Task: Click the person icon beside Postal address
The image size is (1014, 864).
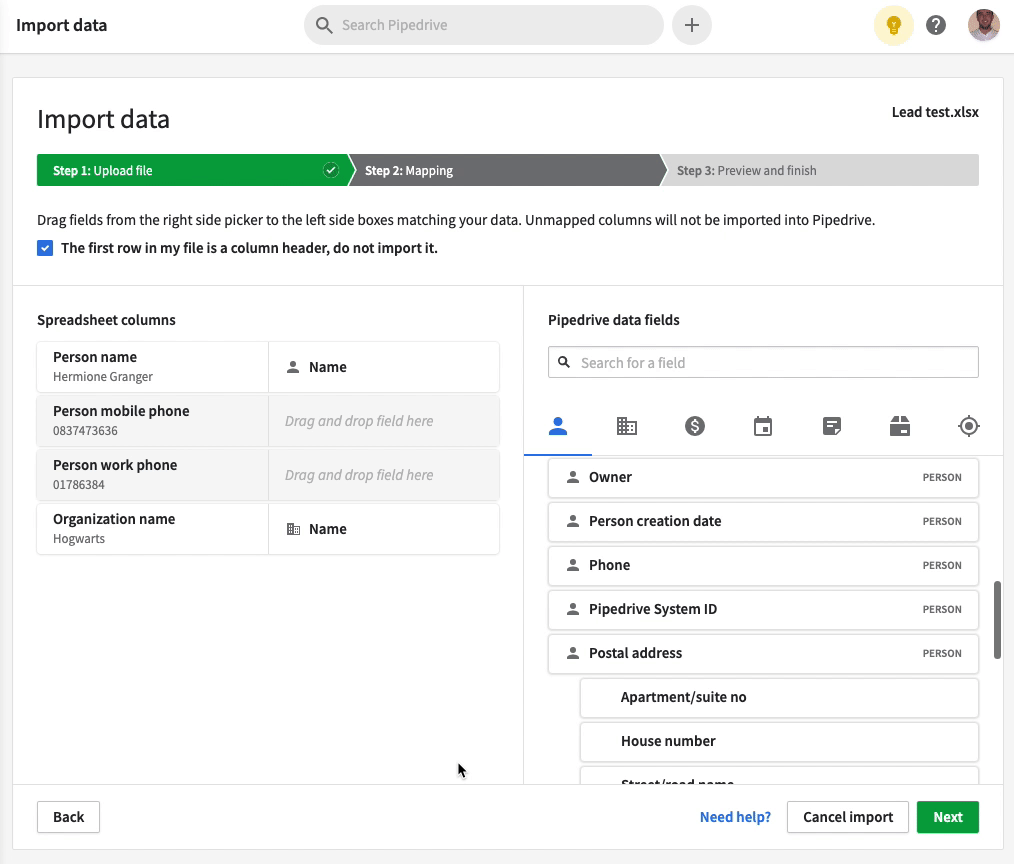Action: 572,653
